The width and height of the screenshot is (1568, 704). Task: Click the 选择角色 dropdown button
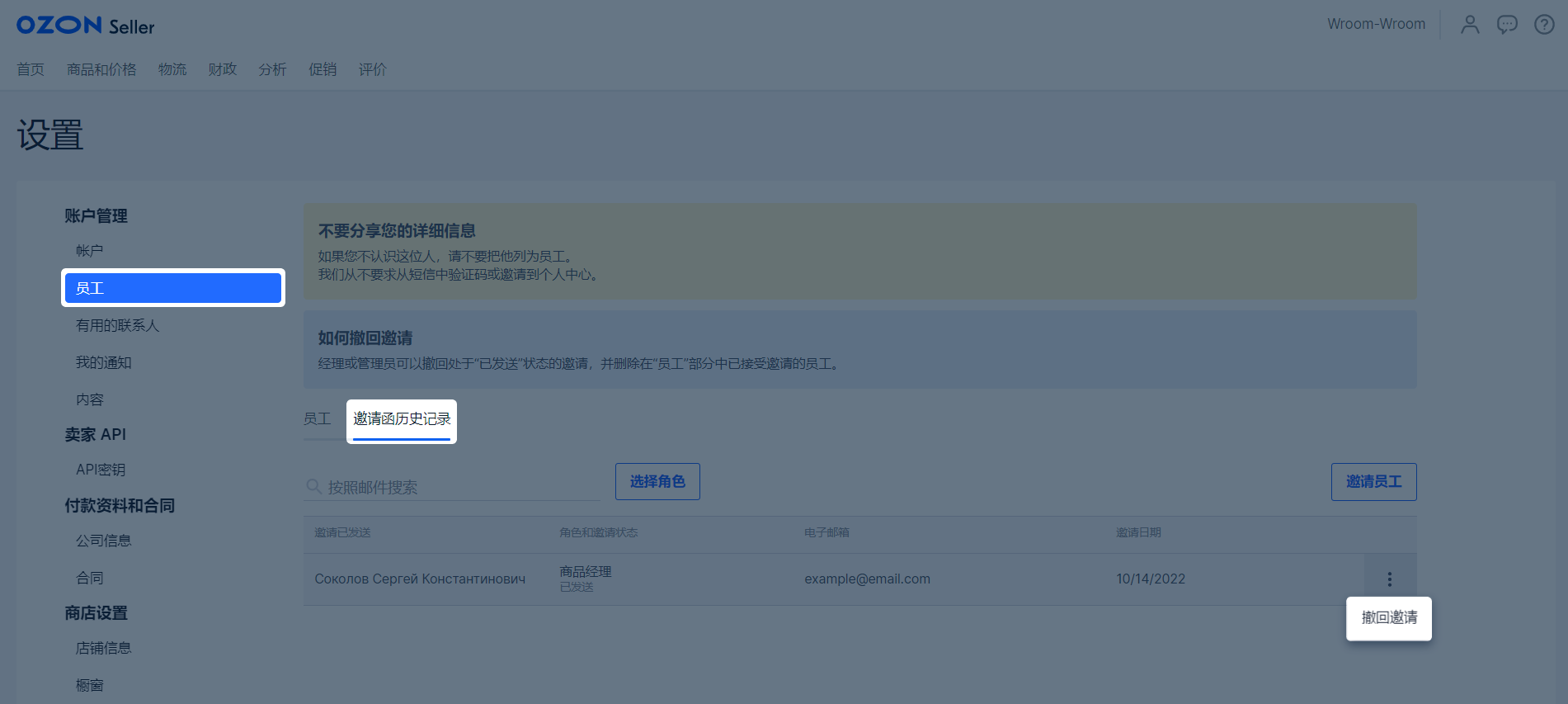pos(657,481)
